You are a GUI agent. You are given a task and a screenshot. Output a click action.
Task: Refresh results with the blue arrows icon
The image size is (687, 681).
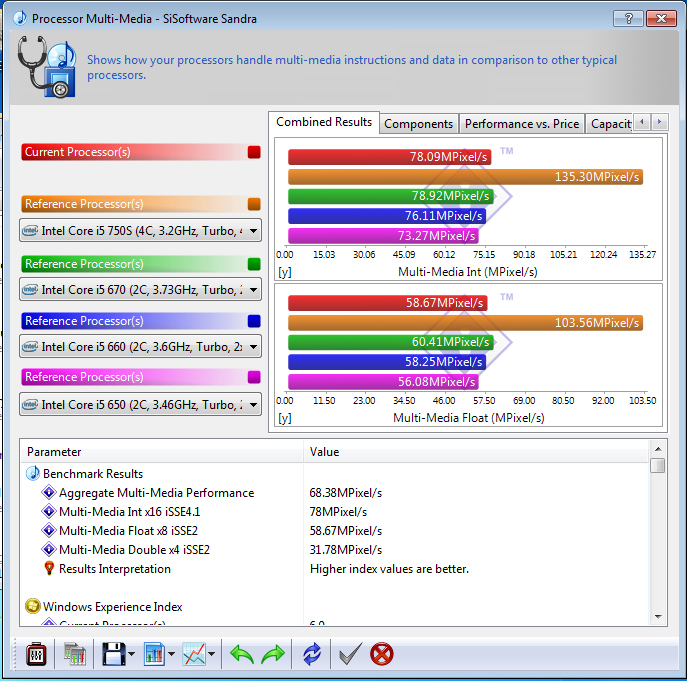pyautogui.click(x=312, y=654)
